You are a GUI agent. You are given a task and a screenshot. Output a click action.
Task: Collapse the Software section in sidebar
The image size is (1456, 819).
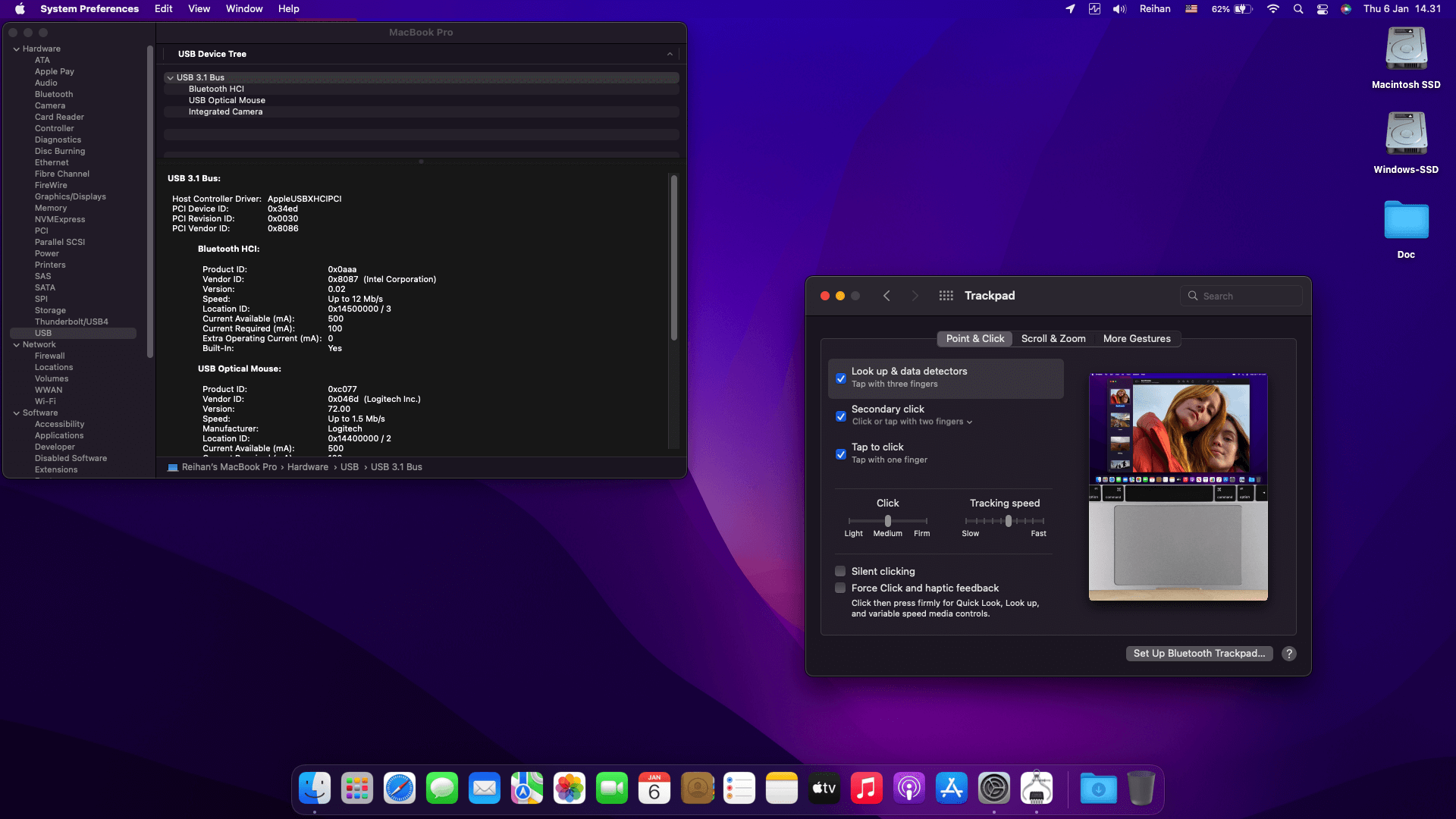click(16, 413)
